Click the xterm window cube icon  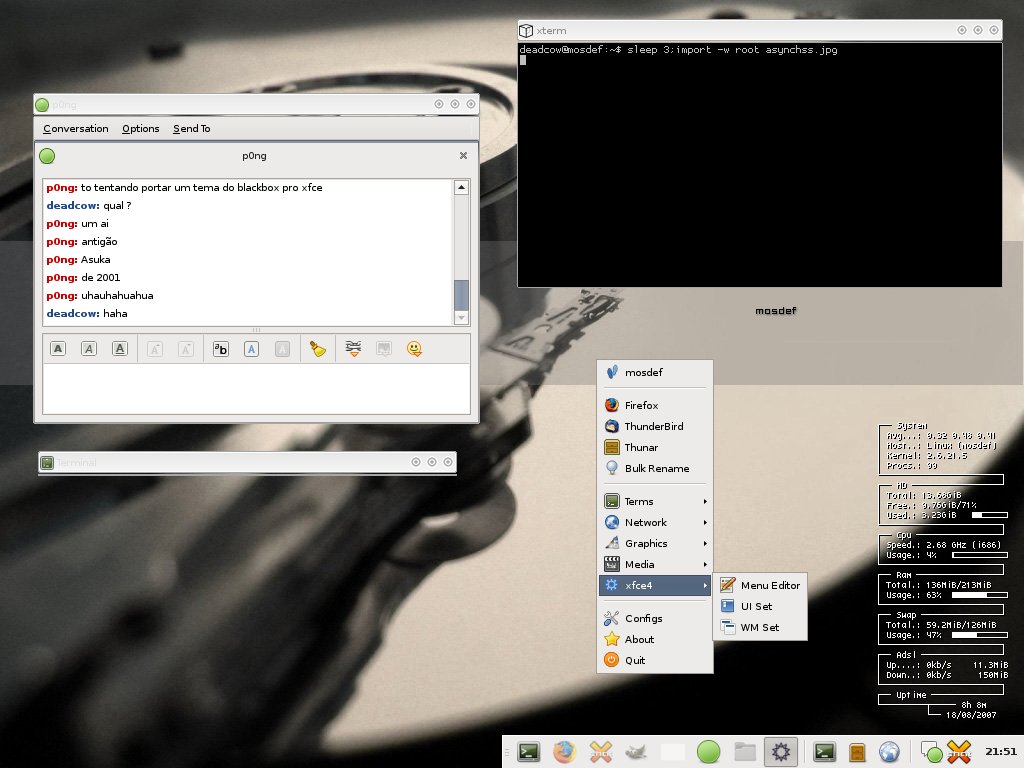point(526,30)
